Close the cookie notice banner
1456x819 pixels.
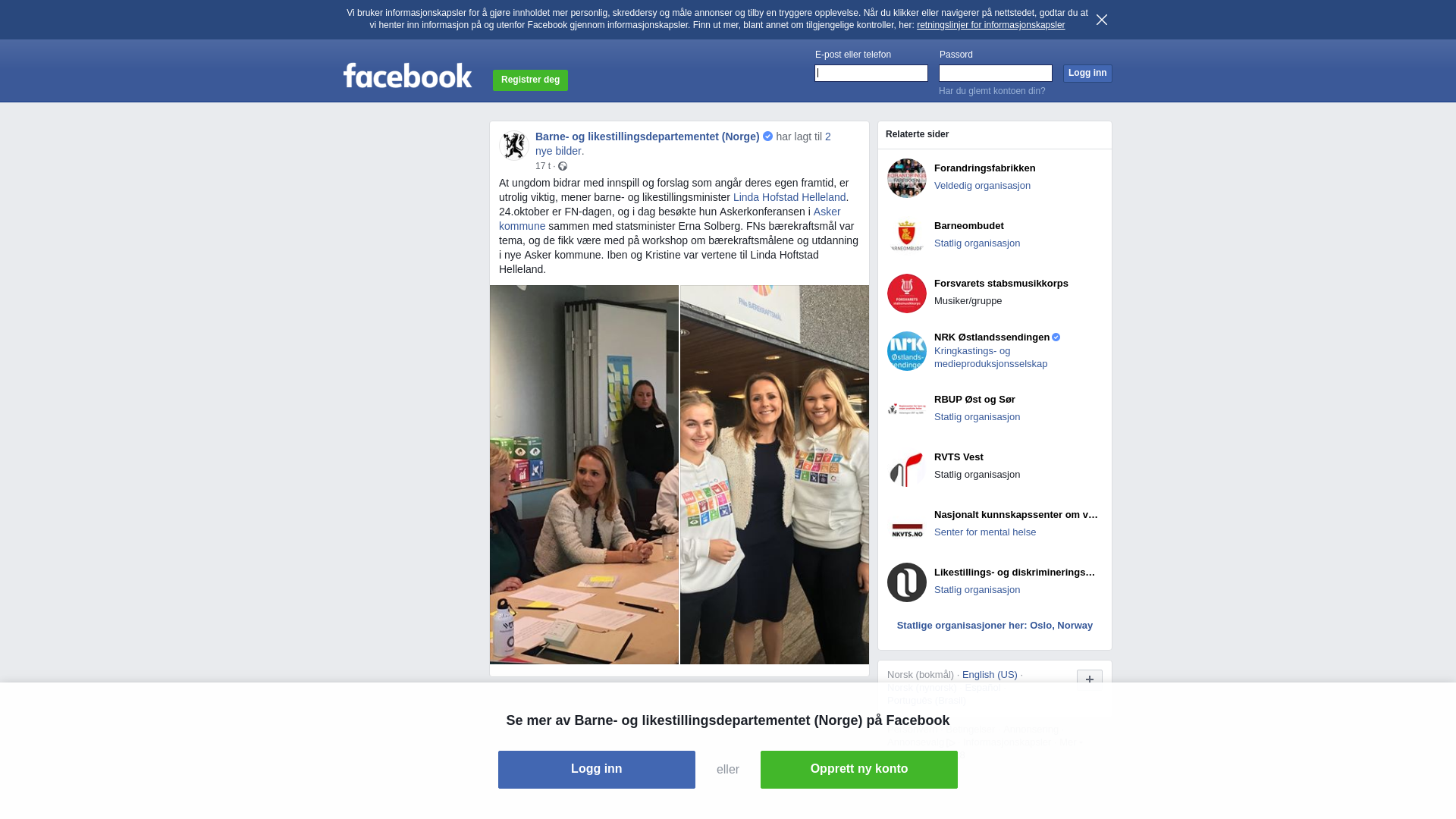(x=1102, y=20)
